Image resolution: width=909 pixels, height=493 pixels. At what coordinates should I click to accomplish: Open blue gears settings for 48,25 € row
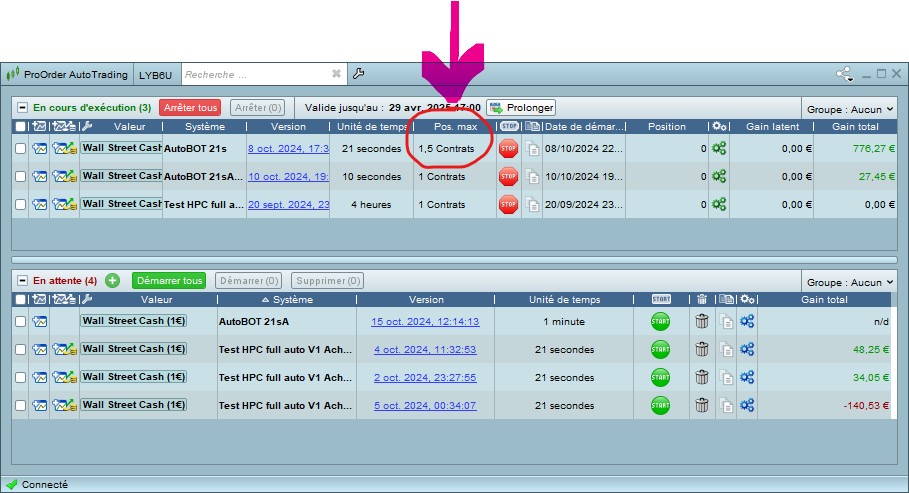click(x=747, y=349)
